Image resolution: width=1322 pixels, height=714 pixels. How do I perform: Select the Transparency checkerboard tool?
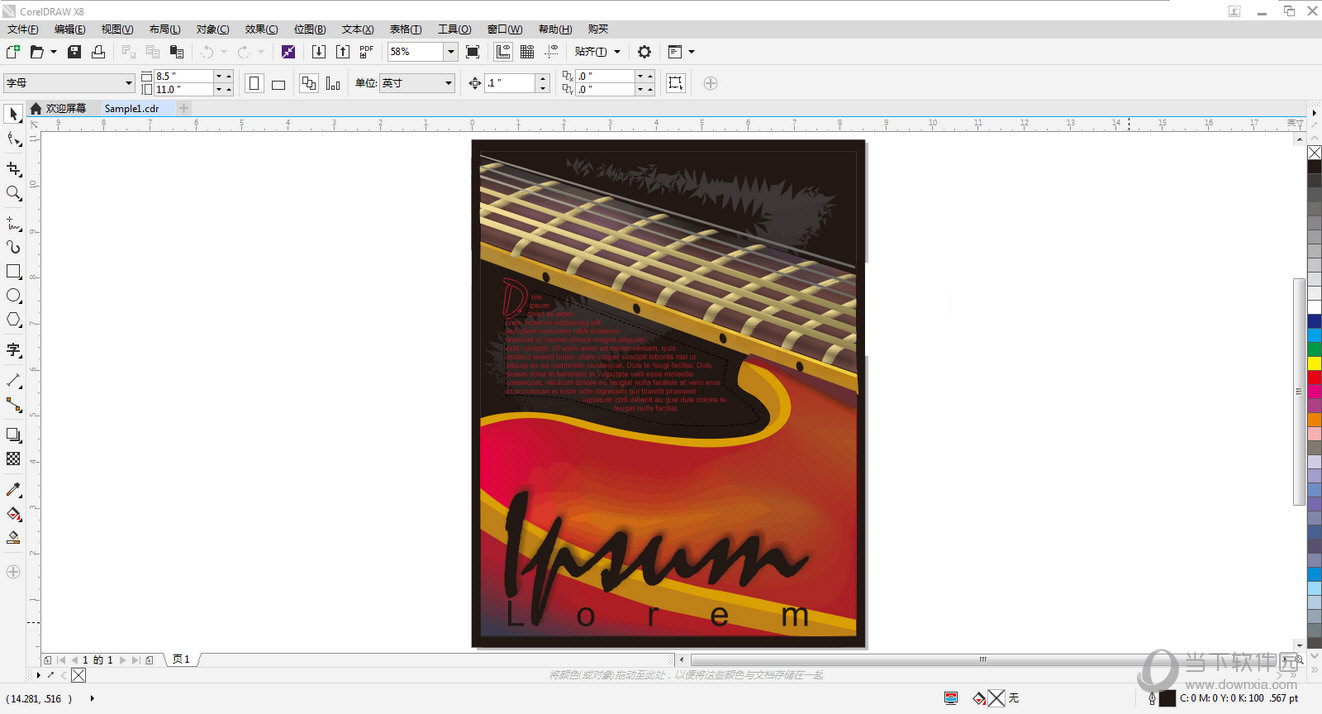pyautogui.click(x=13, y=458)
